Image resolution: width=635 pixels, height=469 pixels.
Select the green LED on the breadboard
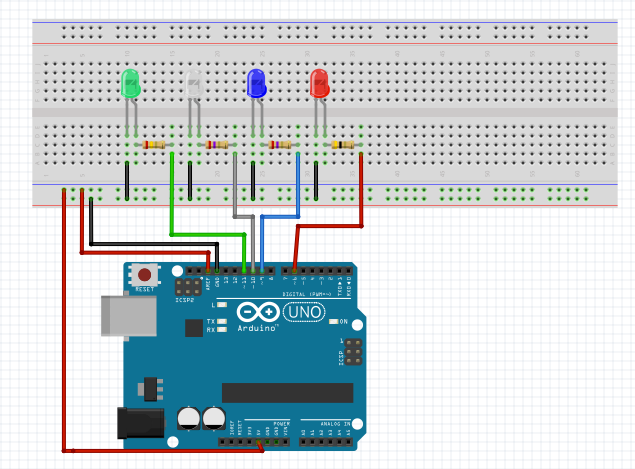point(131,83)
